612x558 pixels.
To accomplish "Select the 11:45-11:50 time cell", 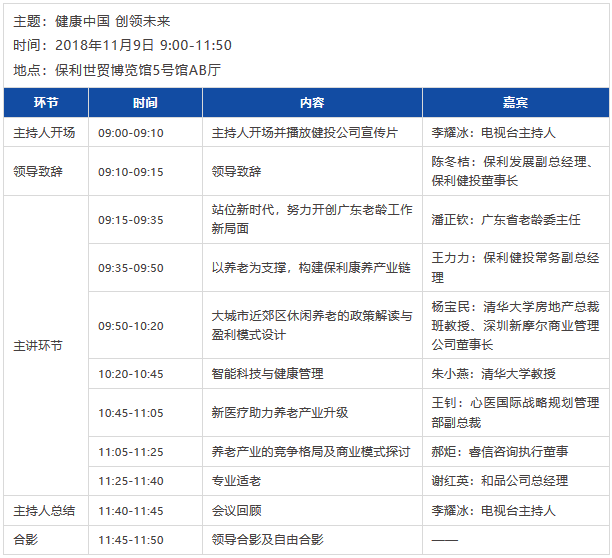I will (131, 539).
